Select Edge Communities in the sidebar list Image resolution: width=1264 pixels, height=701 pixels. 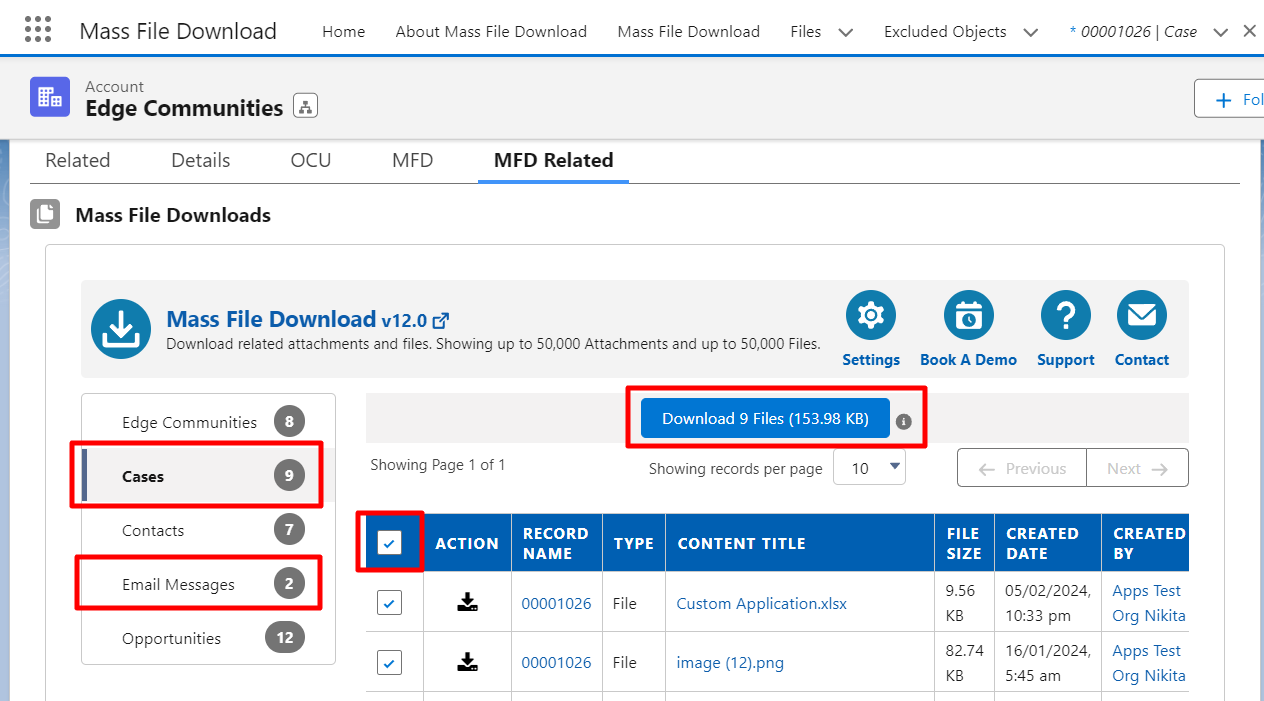pyautogui.click(x=208, y=422)
